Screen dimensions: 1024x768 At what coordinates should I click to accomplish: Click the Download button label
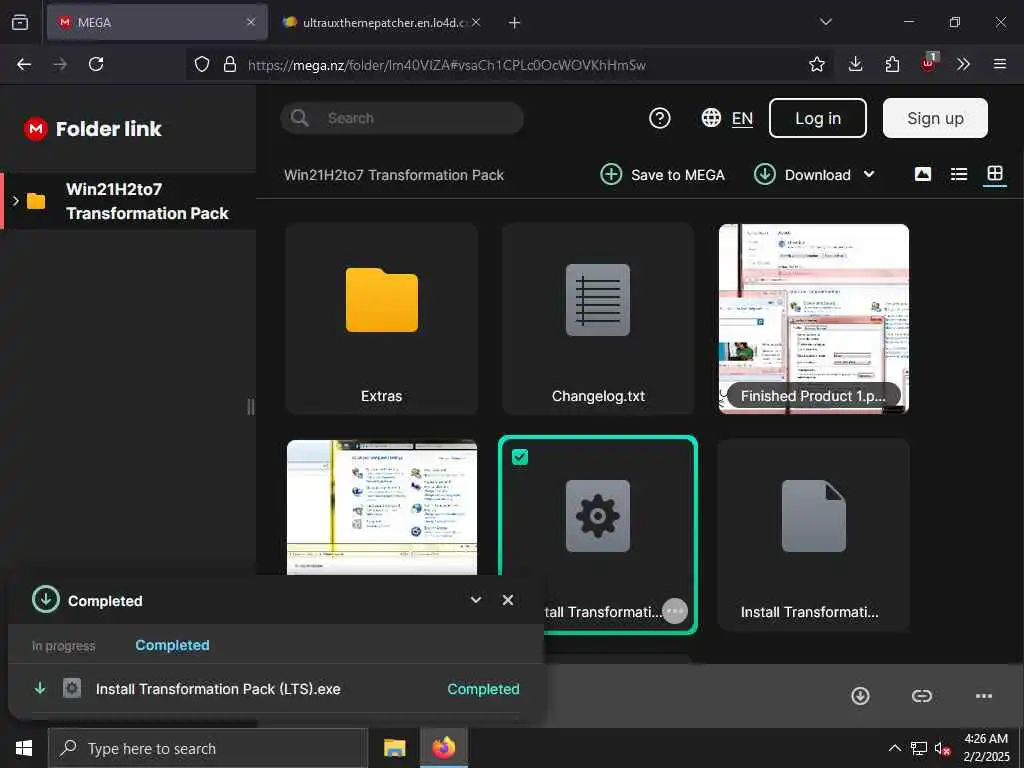[818, 175]
